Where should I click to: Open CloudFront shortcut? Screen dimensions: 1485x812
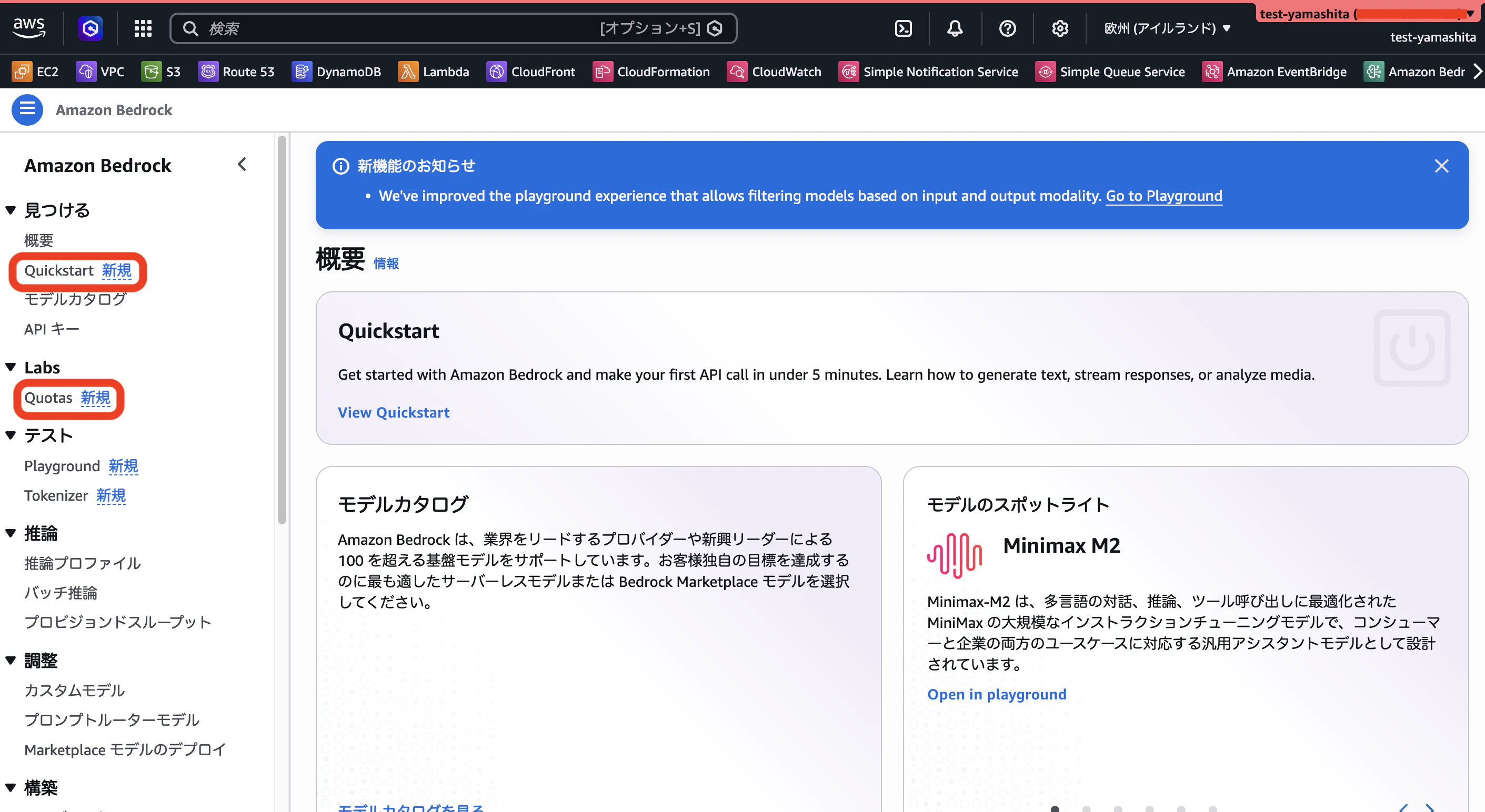pyautogui.click(x=531, y=72)
